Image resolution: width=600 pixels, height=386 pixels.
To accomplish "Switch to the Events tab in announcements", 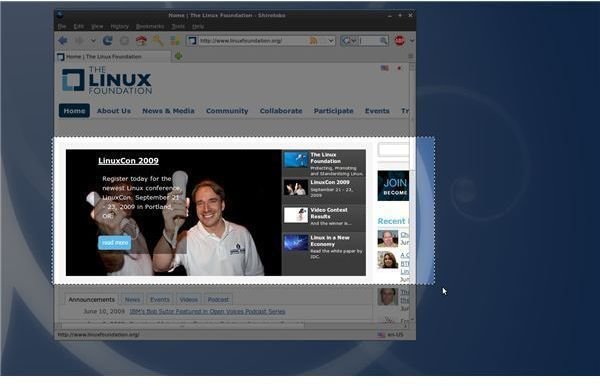I will pyautogui.click(x=160, y=300).
